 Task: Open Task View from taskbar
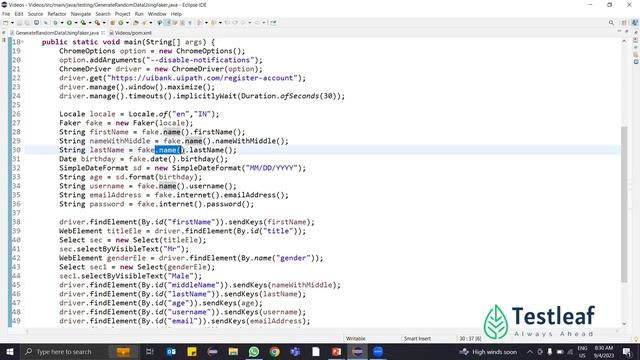pos(150,351)
